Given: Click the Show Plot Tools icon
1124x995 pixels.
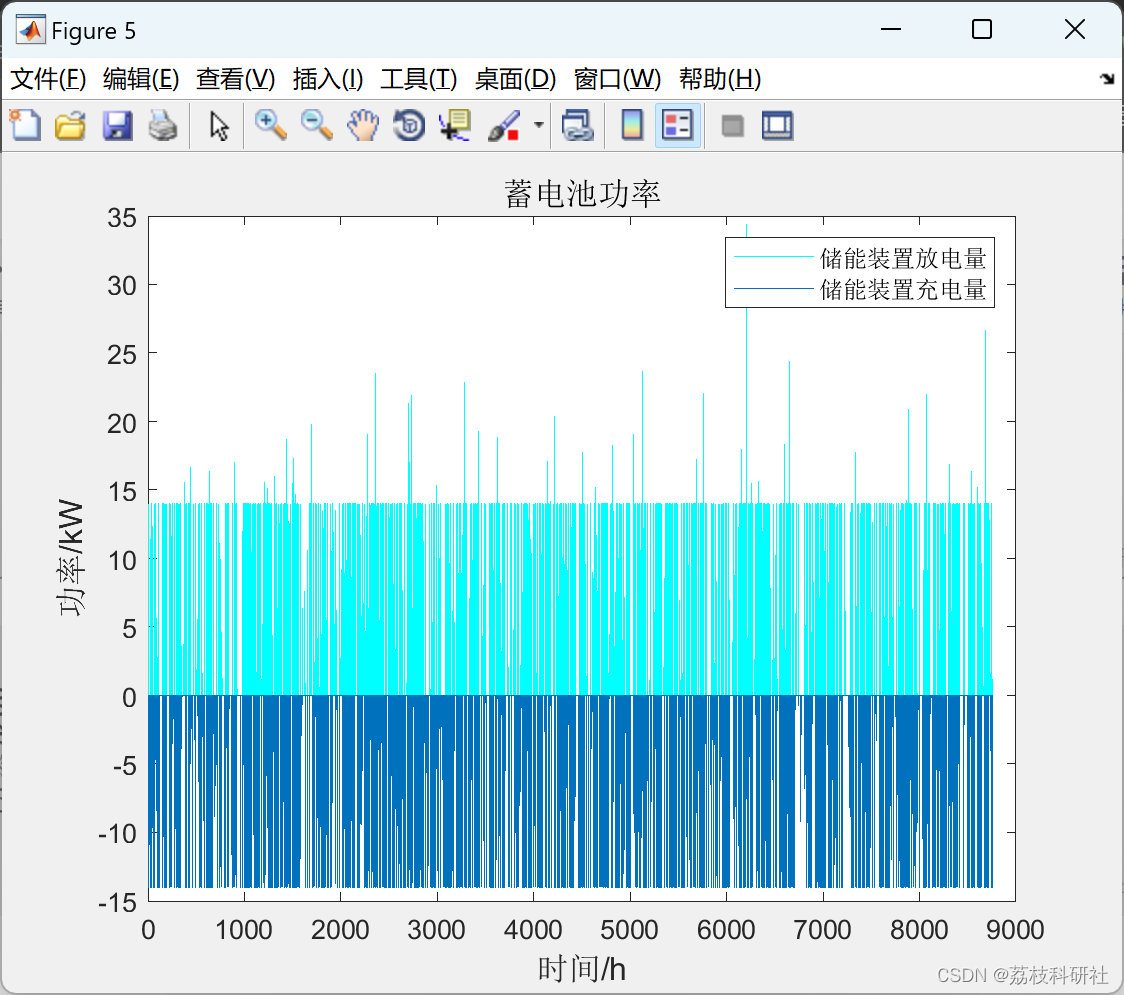Looking at the screenshot, I should click(x=777, y=125).
